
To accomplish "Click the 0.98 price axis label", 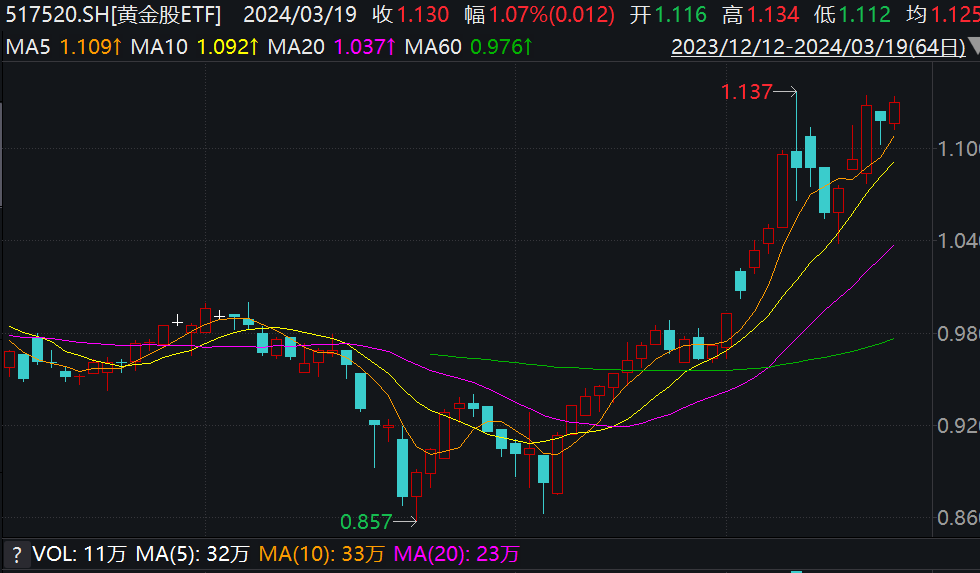I will coord(959,333).
